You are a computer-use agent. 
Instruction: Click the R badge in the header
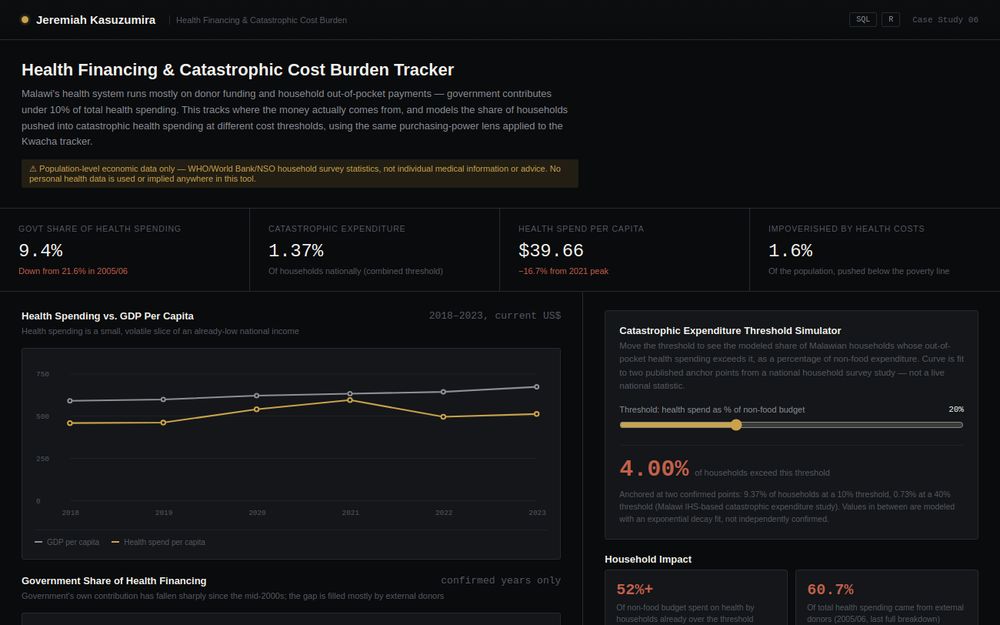[x=890, y=20]
